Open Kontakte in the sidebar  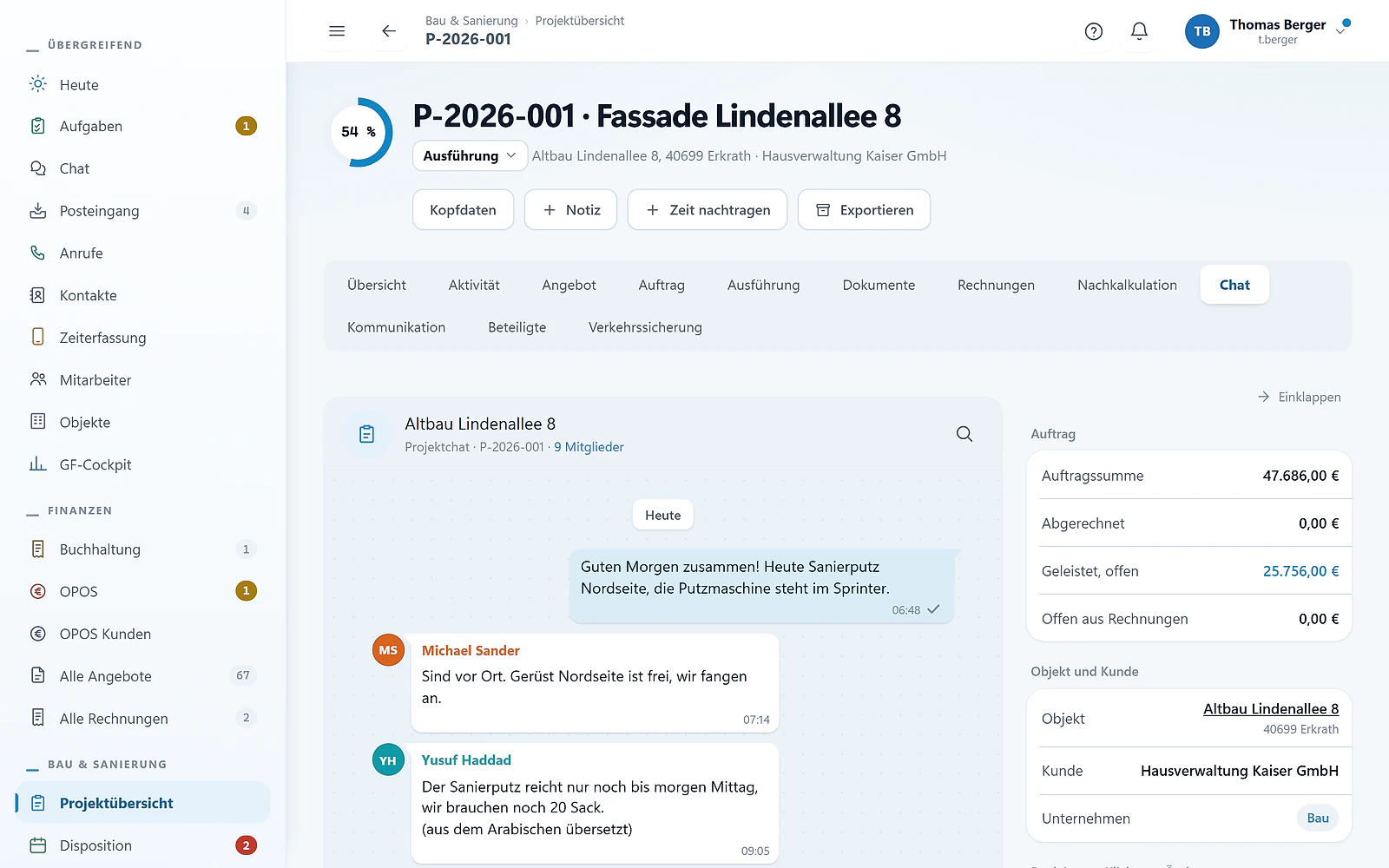(x=143, y=296)
